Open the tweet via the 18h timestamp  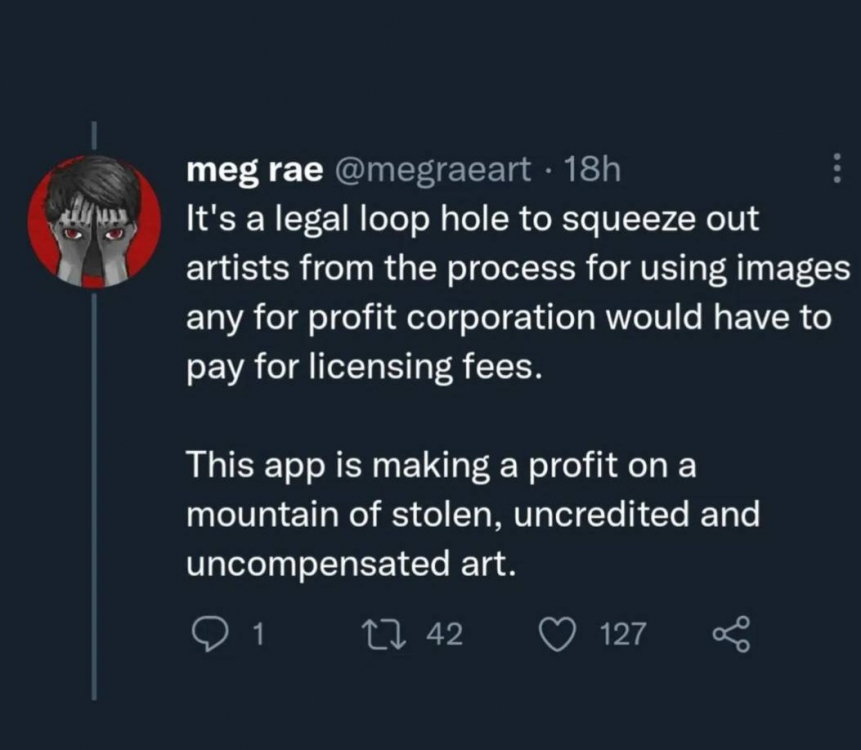[x=593, y=171]
